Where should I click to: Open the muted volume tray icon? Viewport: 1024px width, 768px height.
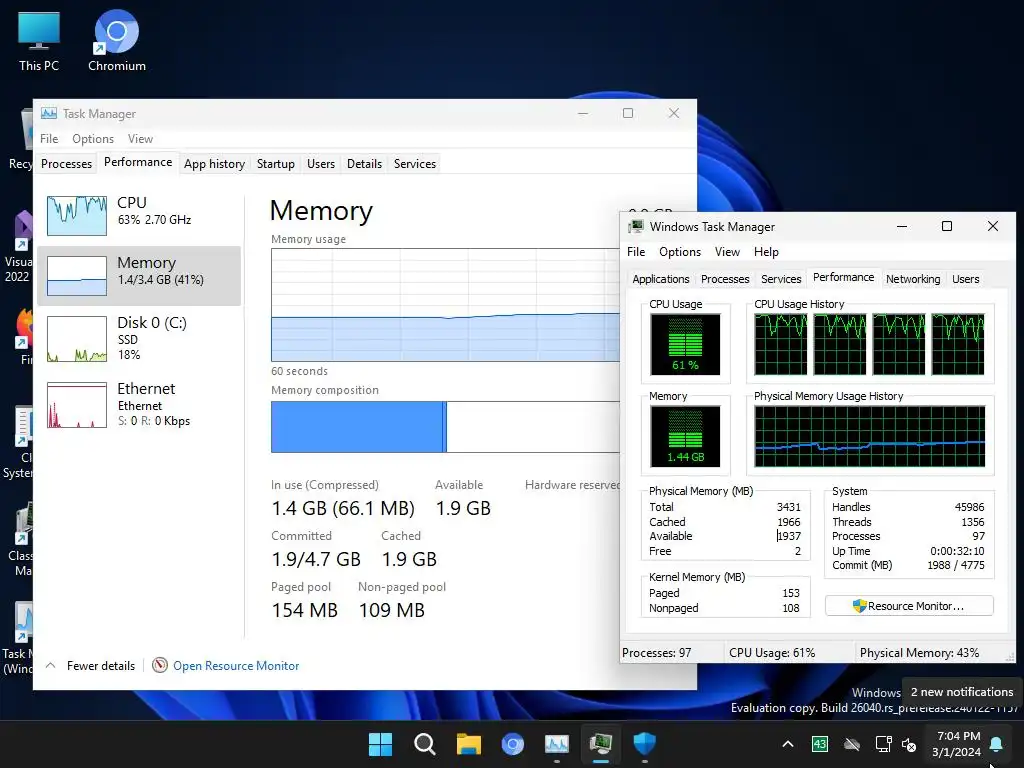(909, 744)
